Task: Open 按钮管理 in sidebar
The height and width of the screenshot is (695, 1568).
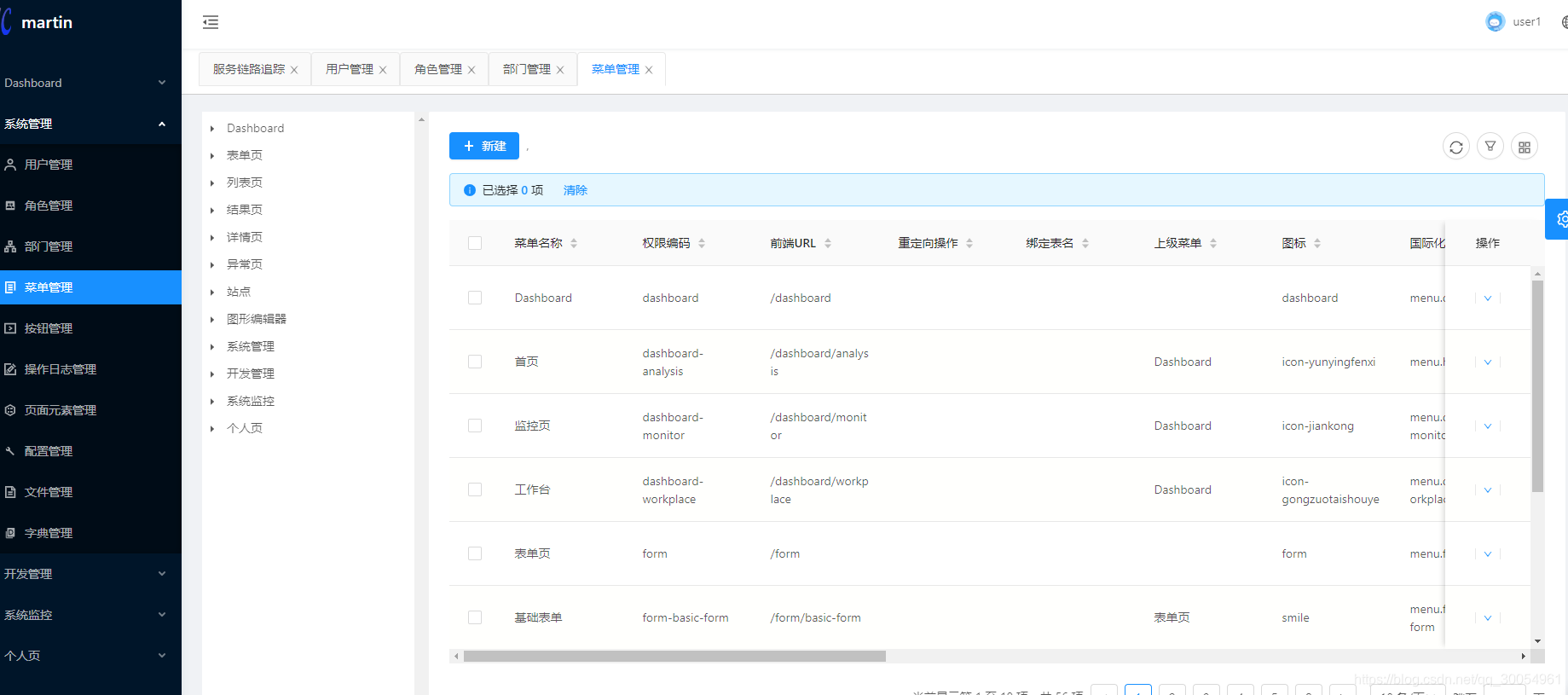Action: pos(90,328)
